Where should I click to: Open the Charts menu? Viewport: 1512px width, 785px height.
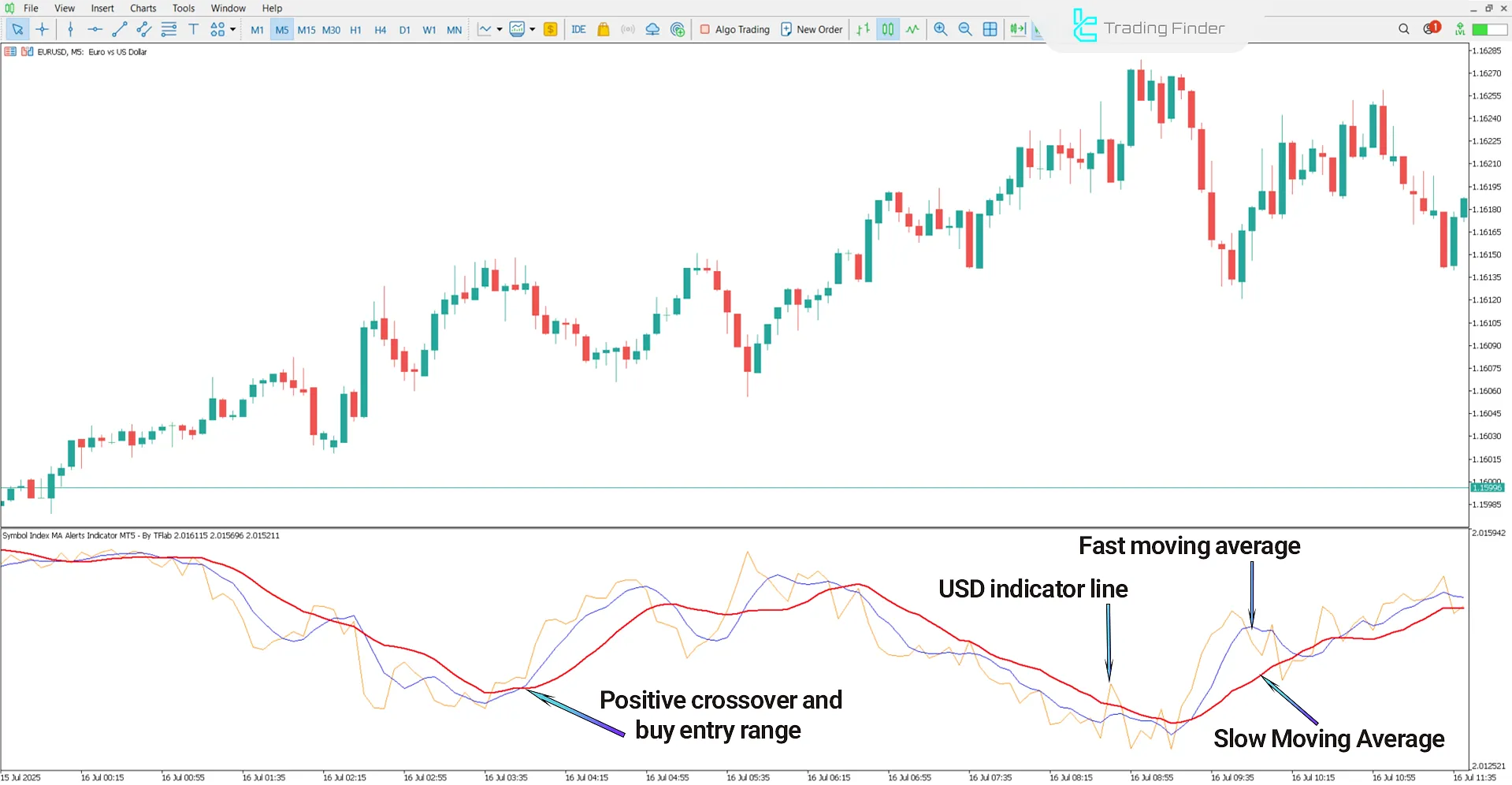tap(143, 8)
